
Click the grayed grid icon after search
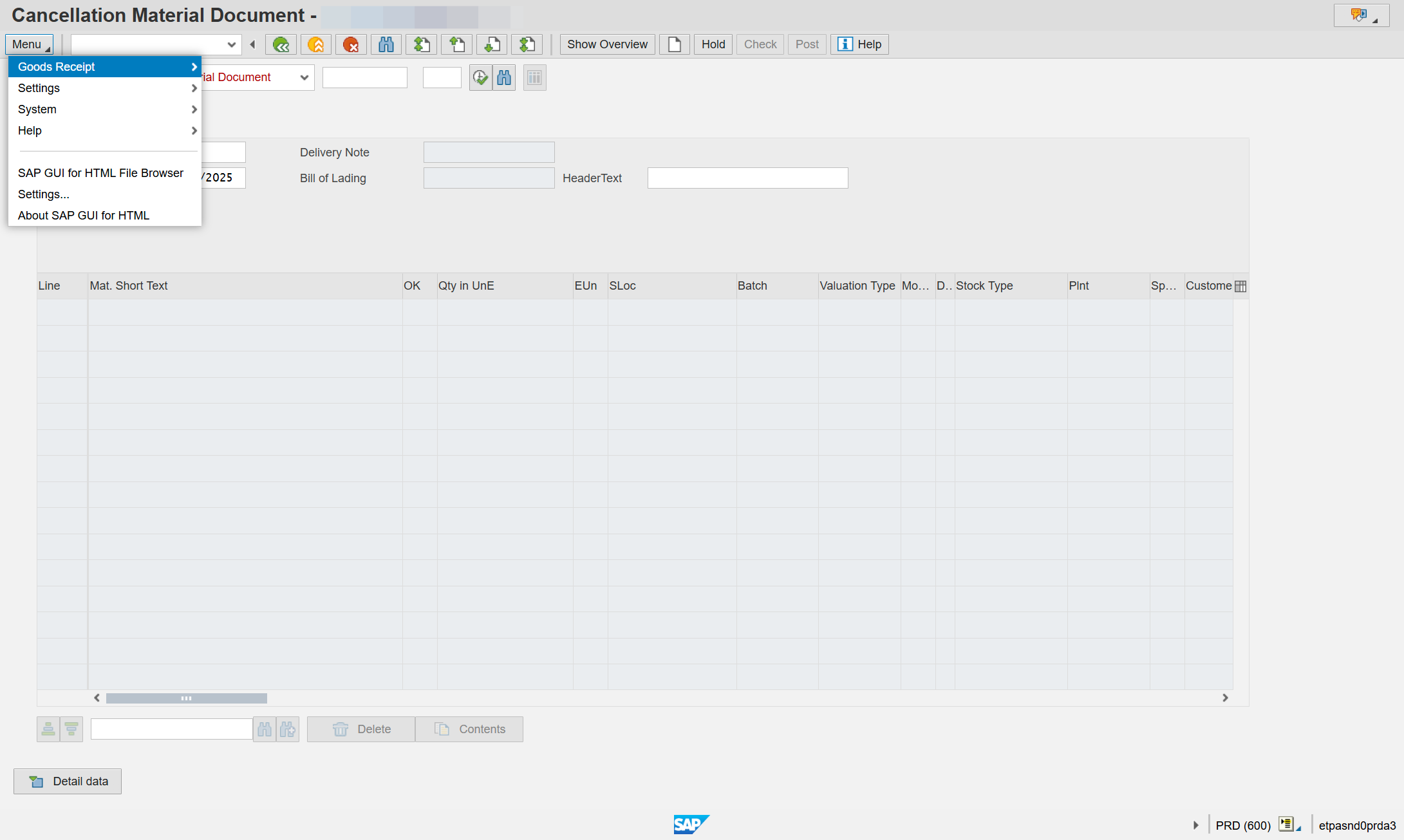(x=534, y=78)
